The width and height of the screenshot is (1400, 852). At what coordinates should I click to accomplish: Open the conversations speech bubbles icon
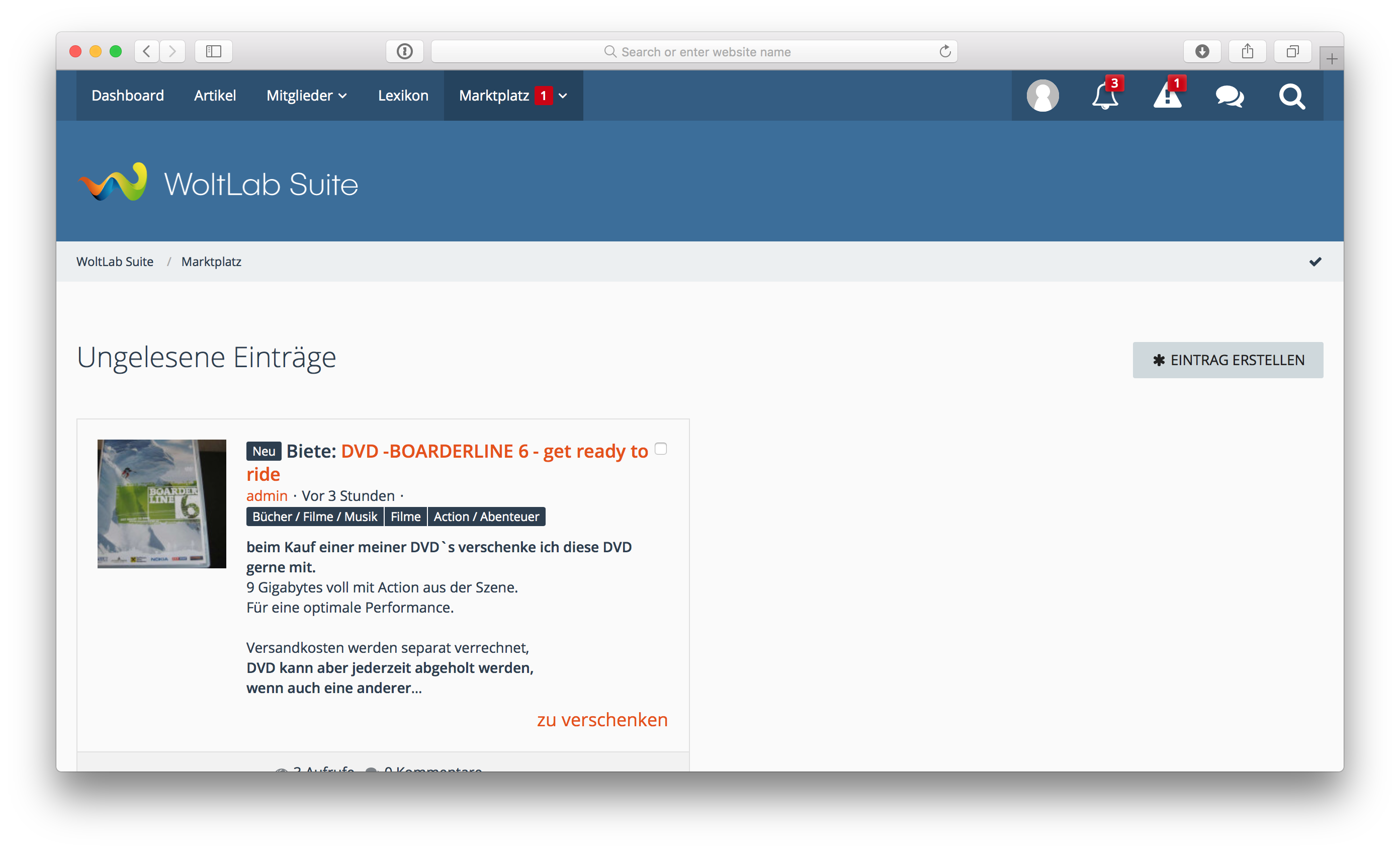[1230, 96]
